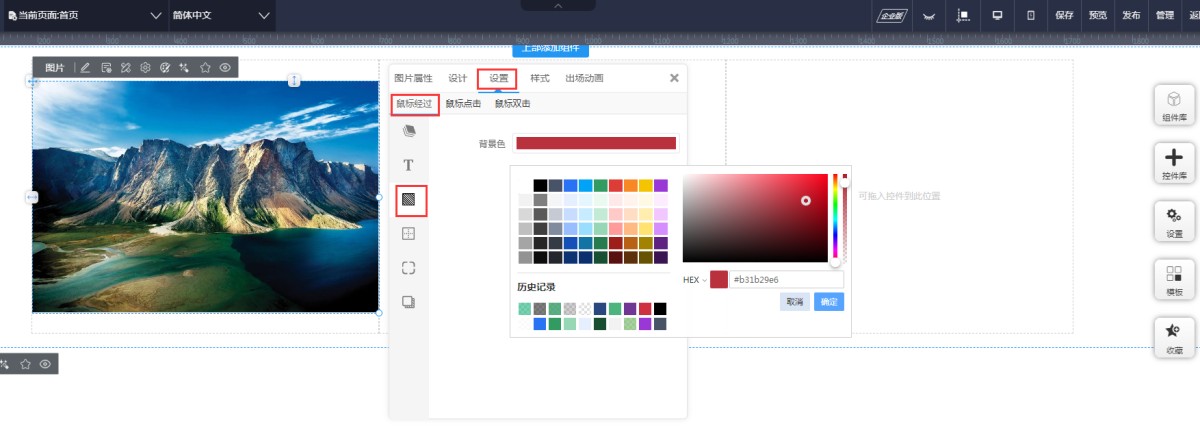The width and height of the screenshot is (1200, 426).
Task: Click the star favorite icon in image toolbar
Action: point(205,68)
